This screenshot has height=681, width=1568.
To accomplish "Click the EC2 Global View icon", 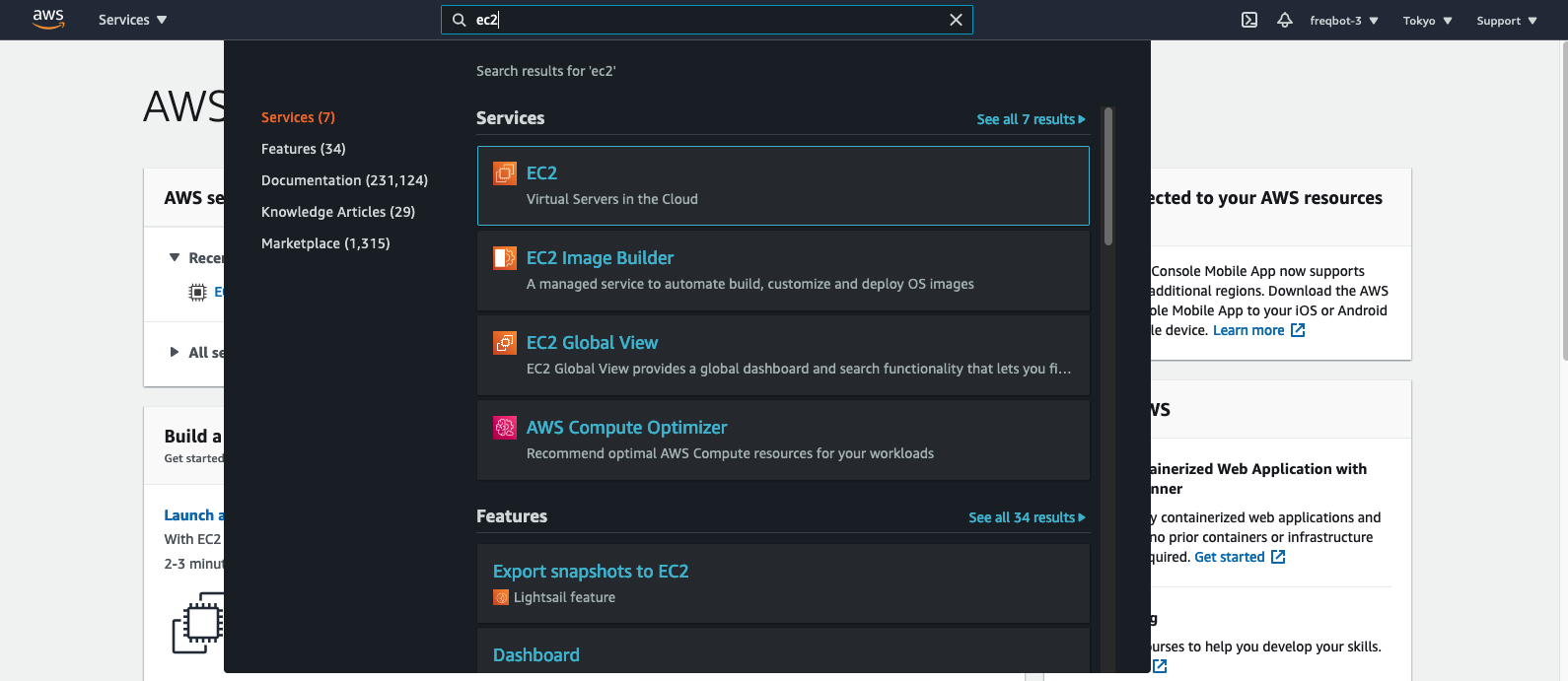I will pyautogui.click(x=505, y=343).
